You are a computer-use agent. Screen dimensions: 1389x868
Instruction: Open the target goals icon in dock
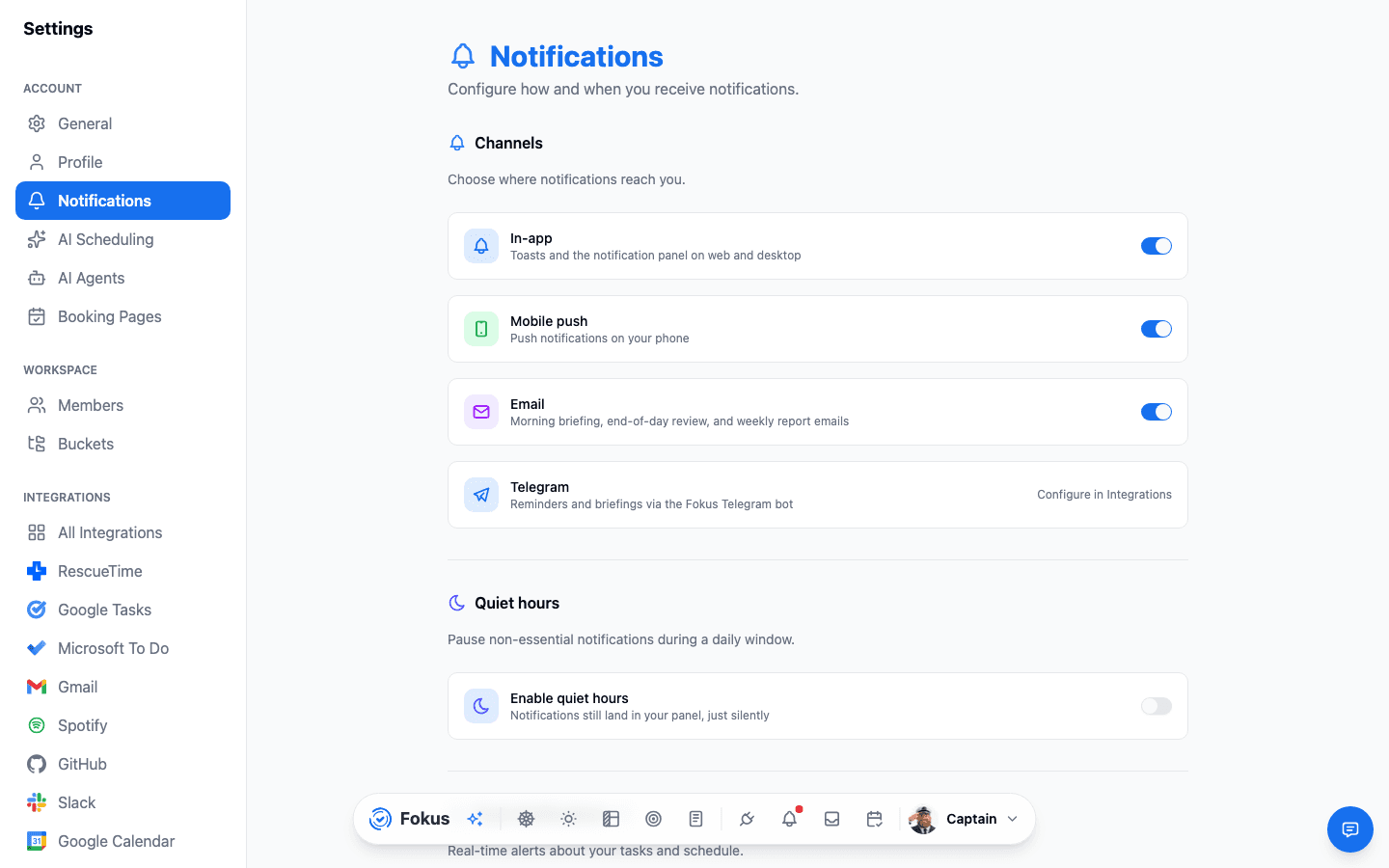click(653, 819)
